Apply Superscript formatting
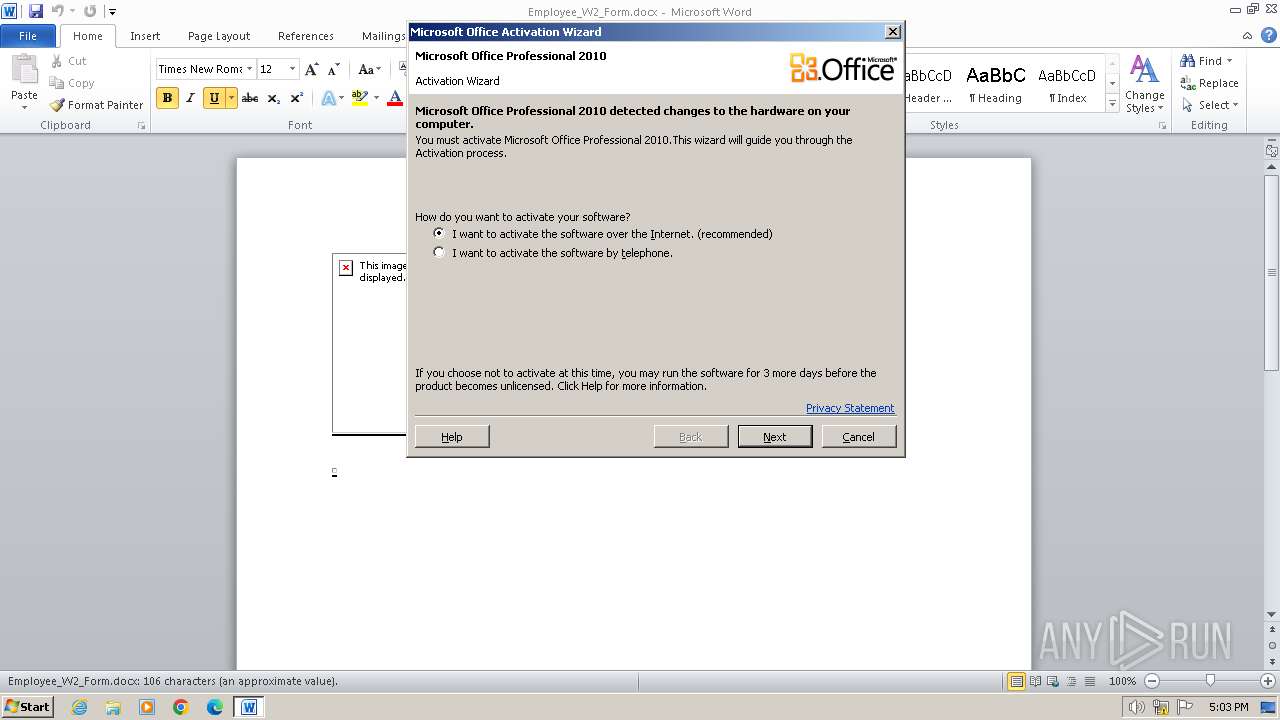 [296, 98]
